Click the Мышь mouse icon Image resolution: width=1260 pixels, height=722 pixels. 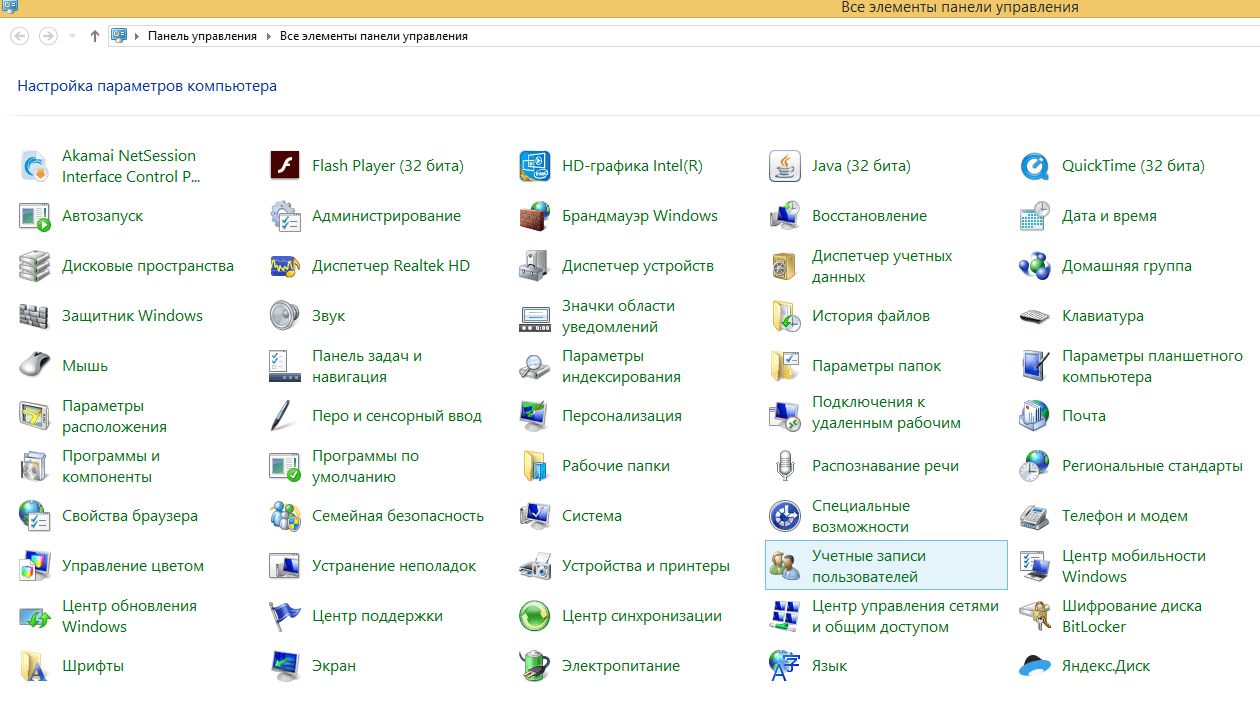pos(34,366)
